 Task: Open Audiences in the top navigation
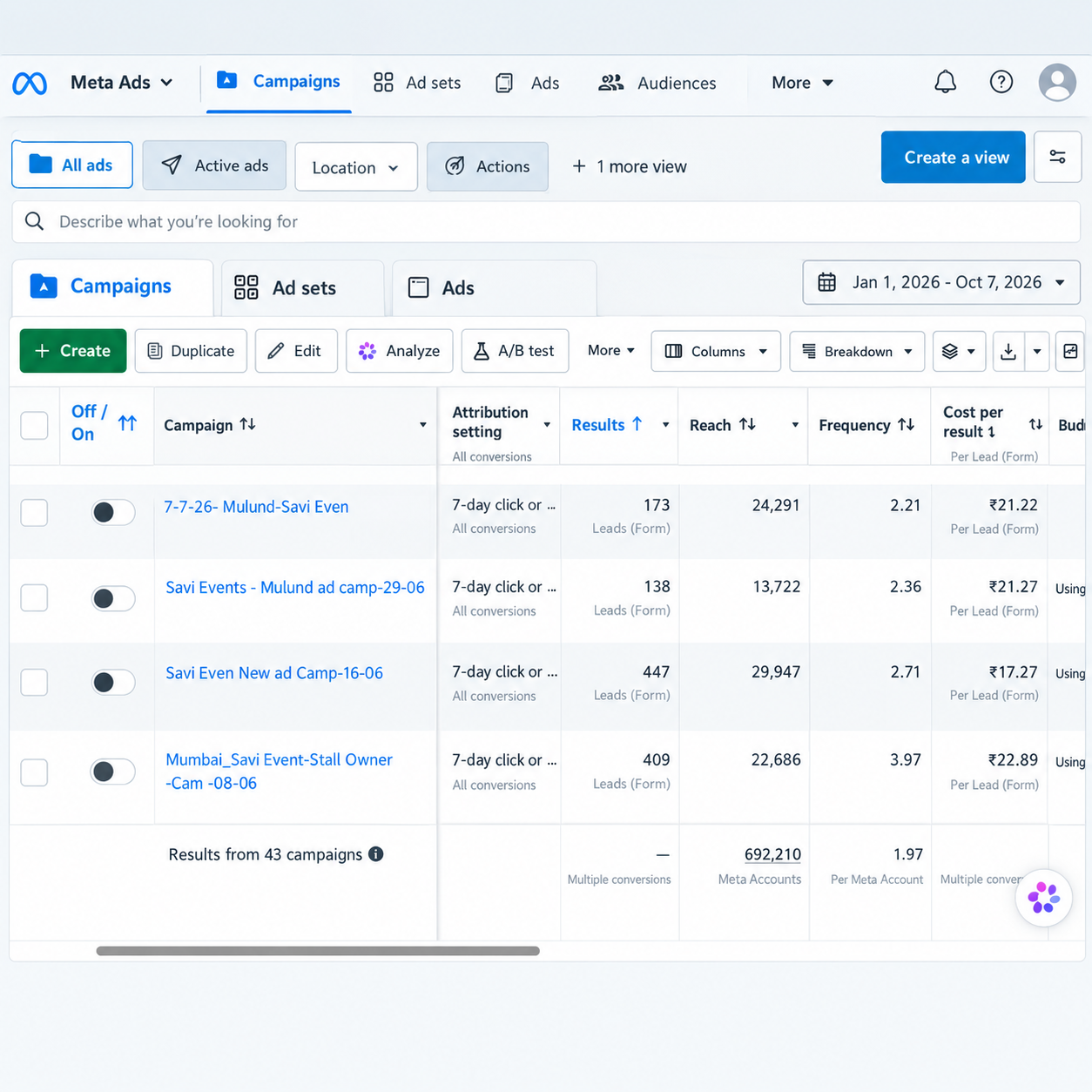tap(657, 83)
